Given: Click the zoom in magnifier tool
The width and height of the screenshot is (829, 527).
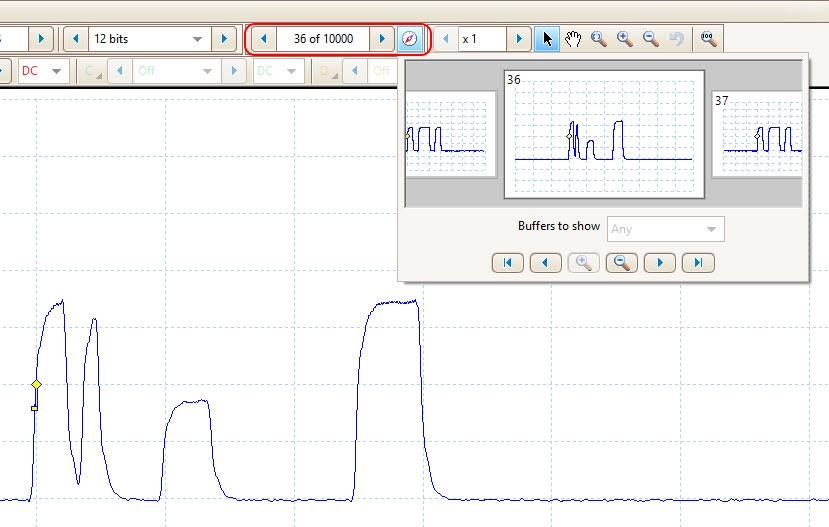Looking at the screenshot, I should click(624, 39).
